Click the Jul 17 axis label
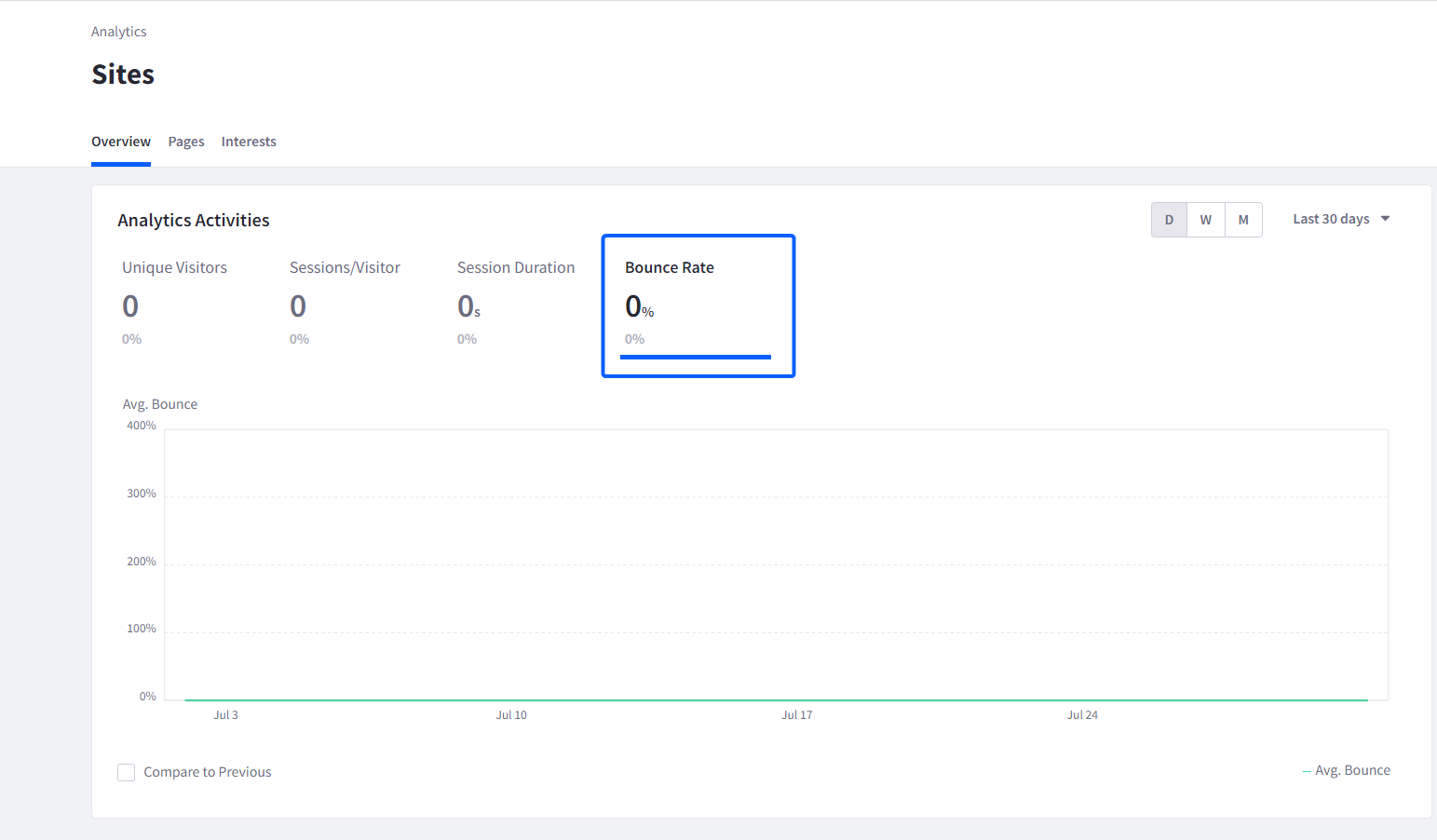 point(797,715)
